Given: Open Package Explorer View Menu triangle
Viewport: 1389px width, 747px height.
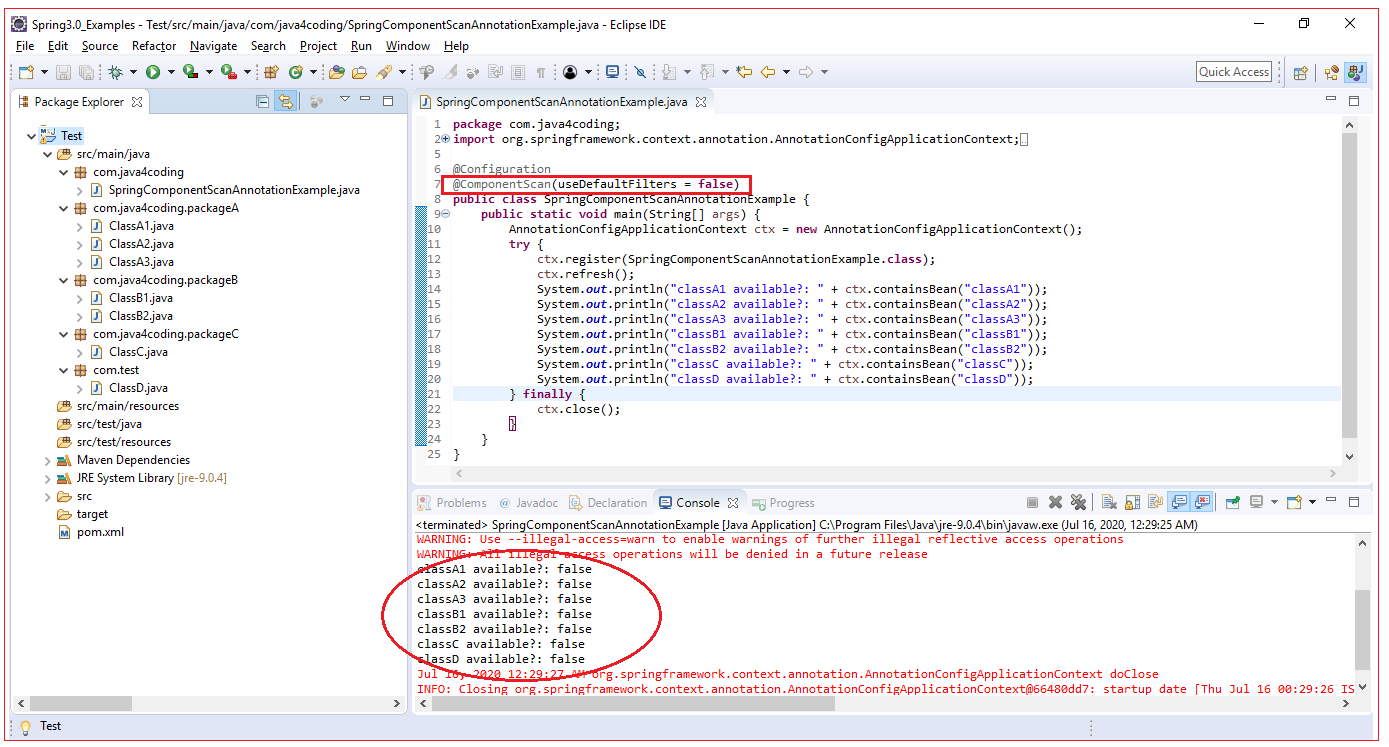Looking at the screenshot, I should 345,100.
